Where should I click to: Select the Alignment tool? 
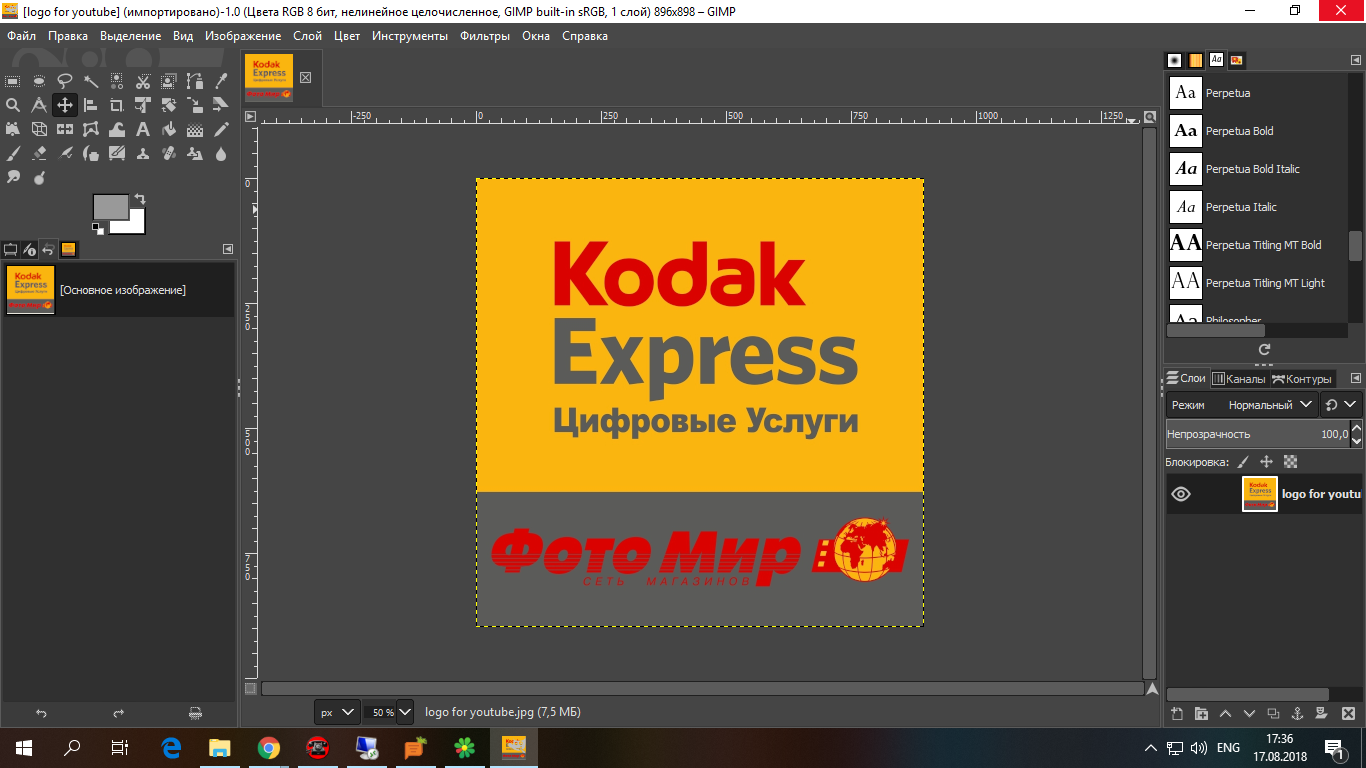[91, 105]
